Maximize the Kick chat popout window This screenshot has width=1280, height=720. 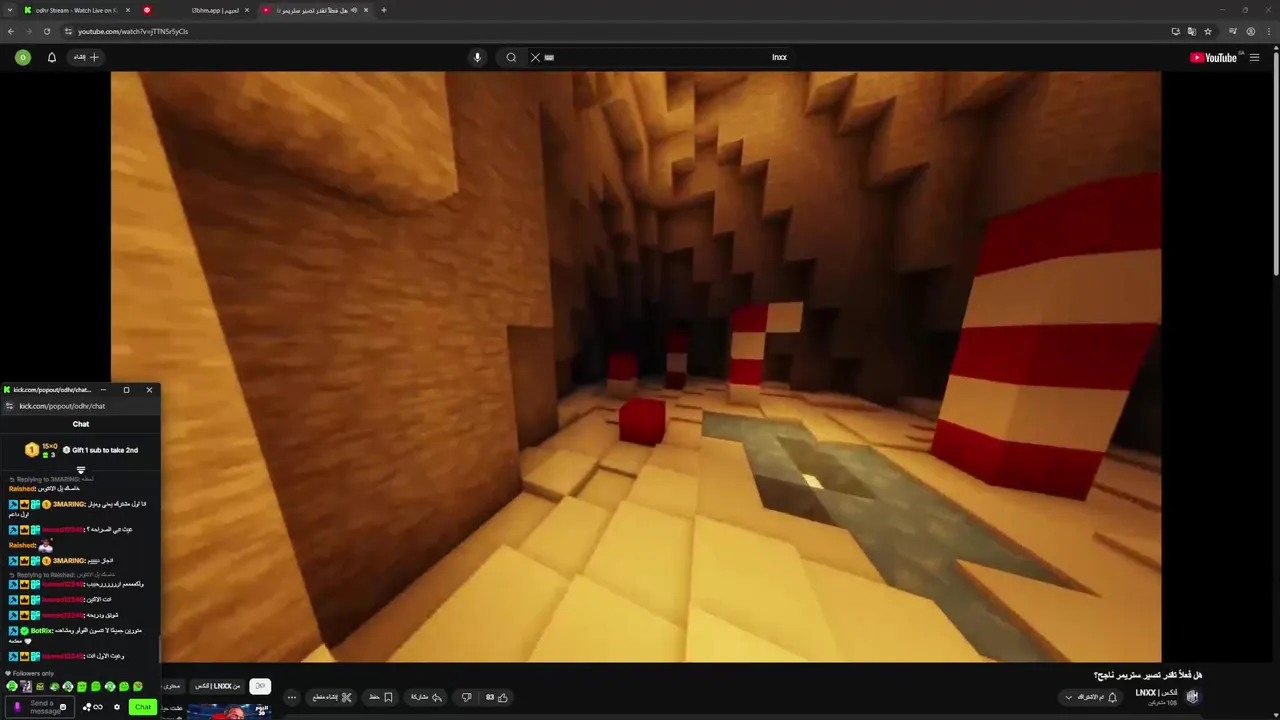pos(126,390)
